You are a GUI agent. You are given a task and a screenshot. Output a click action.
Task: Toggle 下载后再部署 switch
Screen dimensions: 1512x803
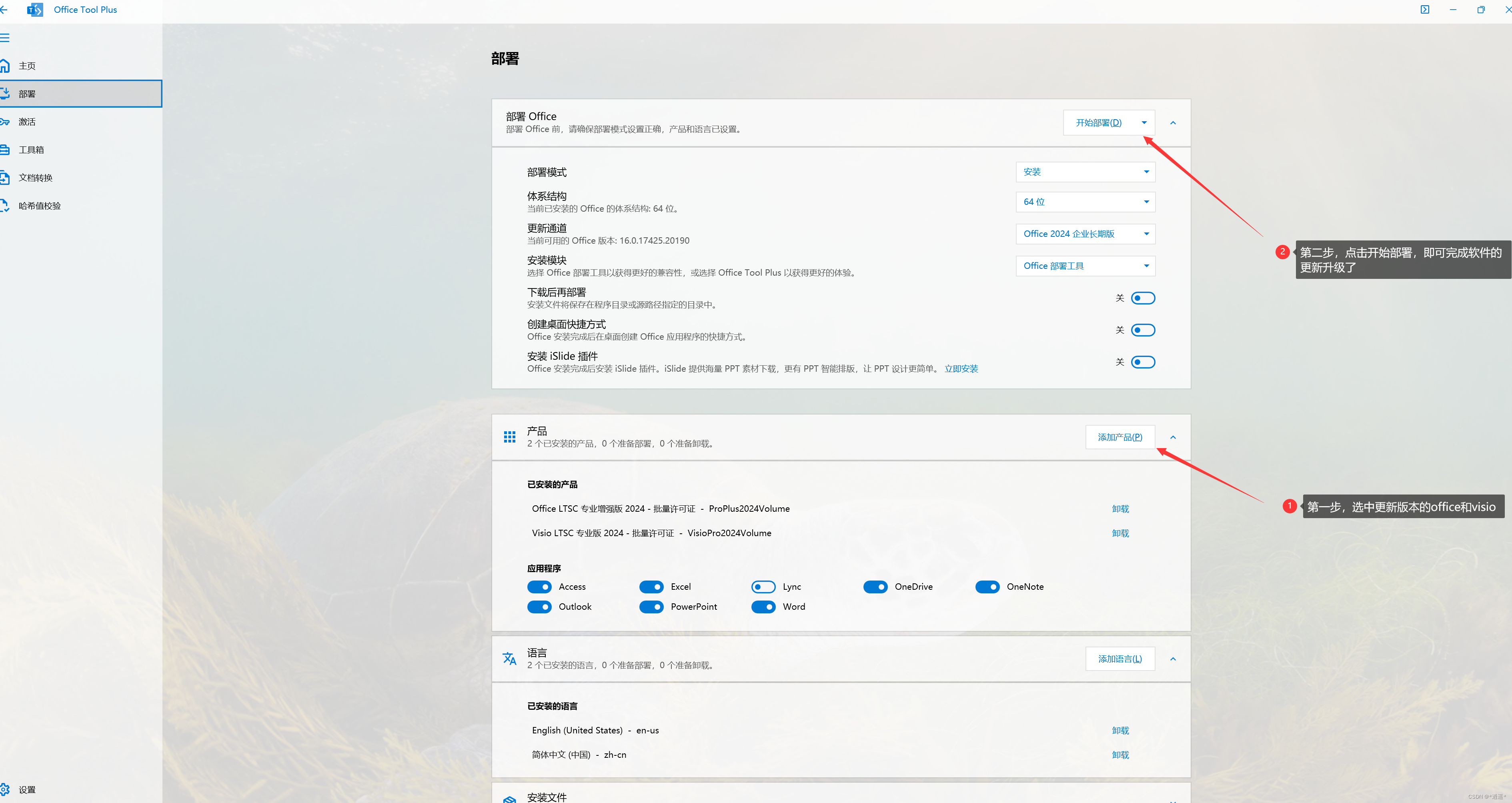(x=1143, y=298)
